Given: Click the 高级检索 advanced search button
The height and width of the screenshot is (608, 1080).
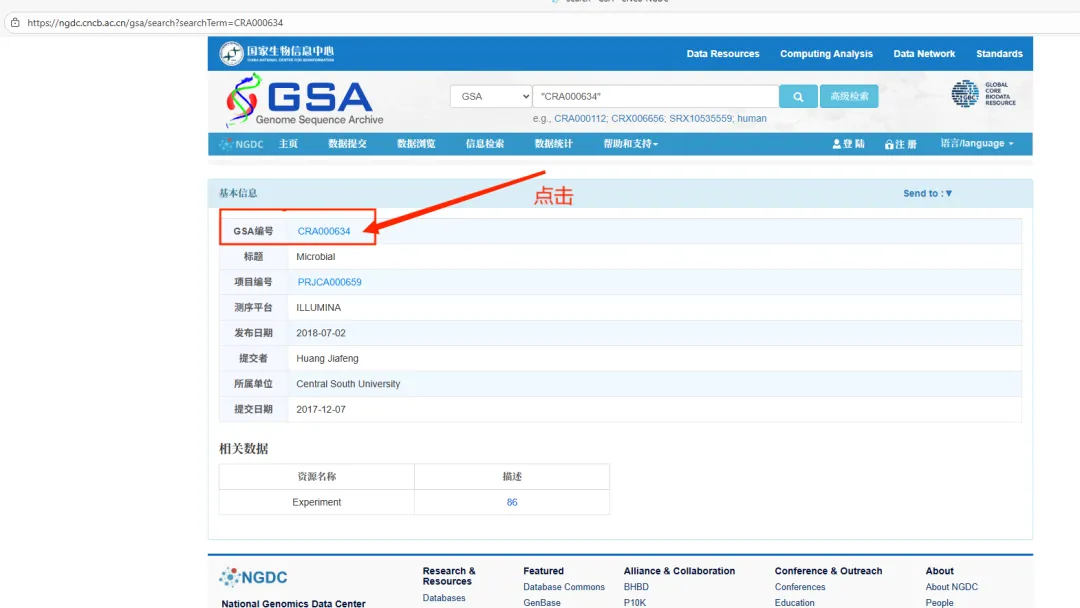Looking at the screenshot, I should (849, 96).
